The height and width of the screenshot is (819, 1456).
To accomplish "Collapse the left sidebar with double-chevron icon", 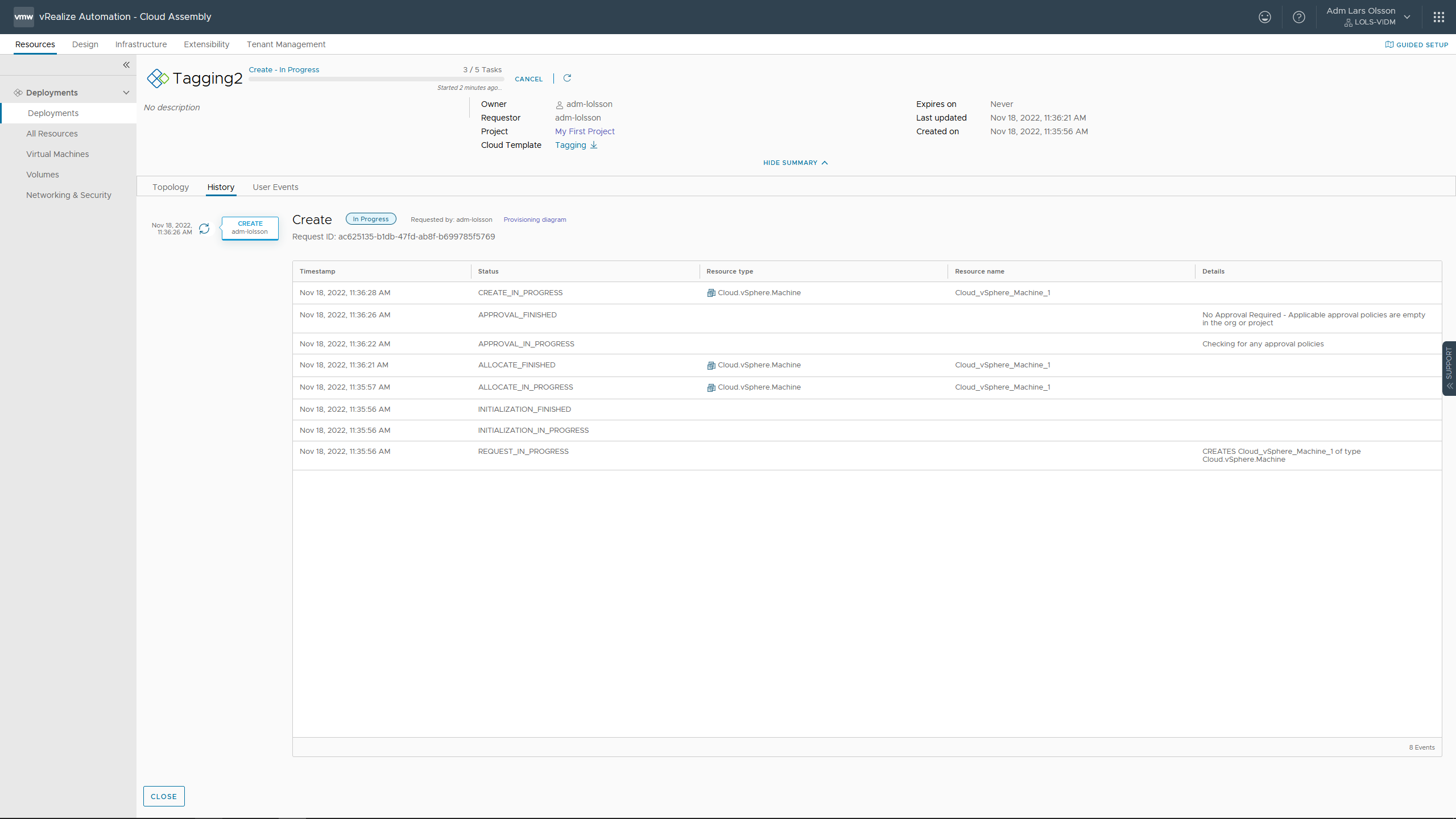I will click(x=126, y=65).
